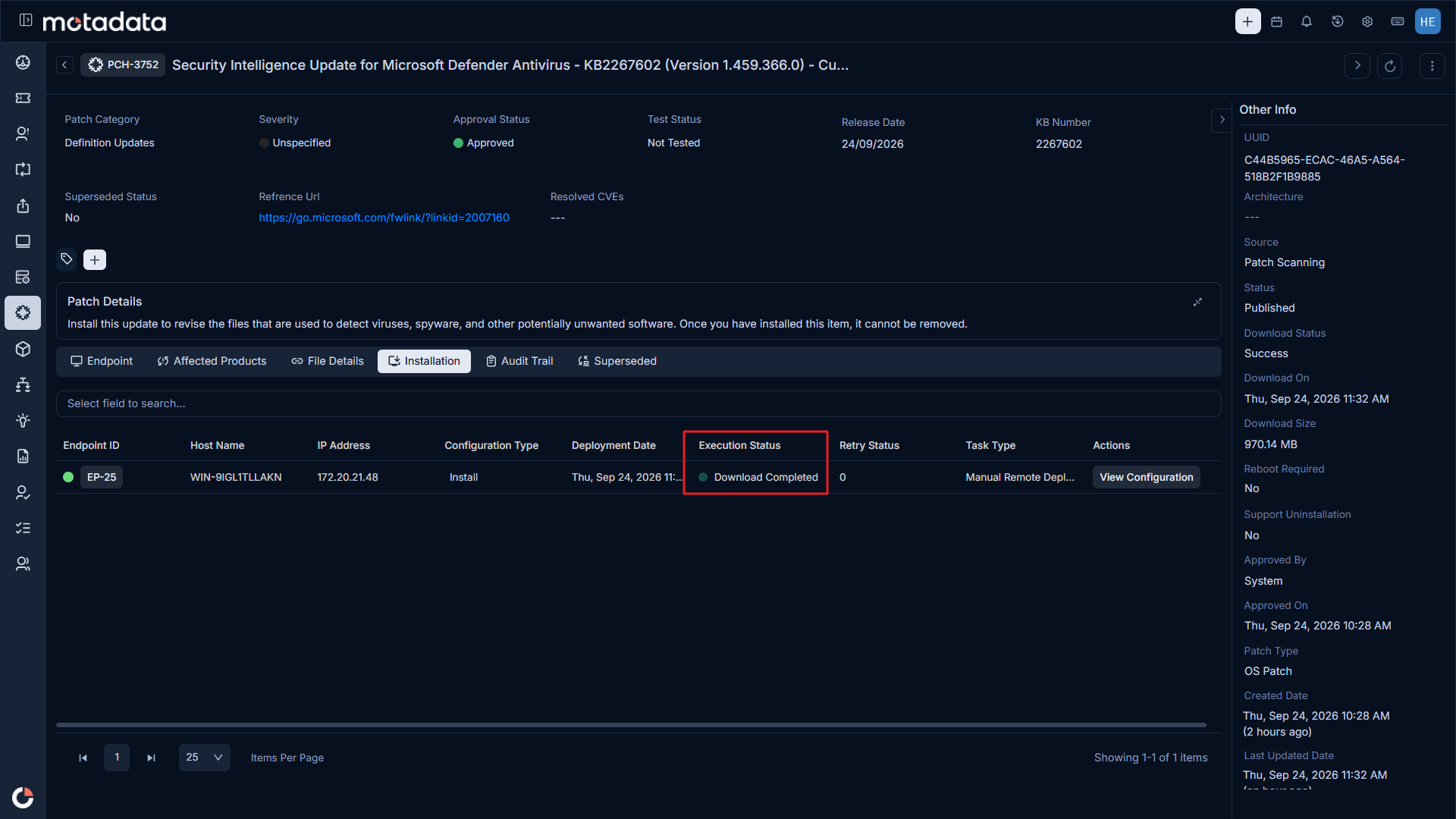This screenshot has height=819, width=1456.
Task: Click the tag icon
Action: [x=67, y=259]
